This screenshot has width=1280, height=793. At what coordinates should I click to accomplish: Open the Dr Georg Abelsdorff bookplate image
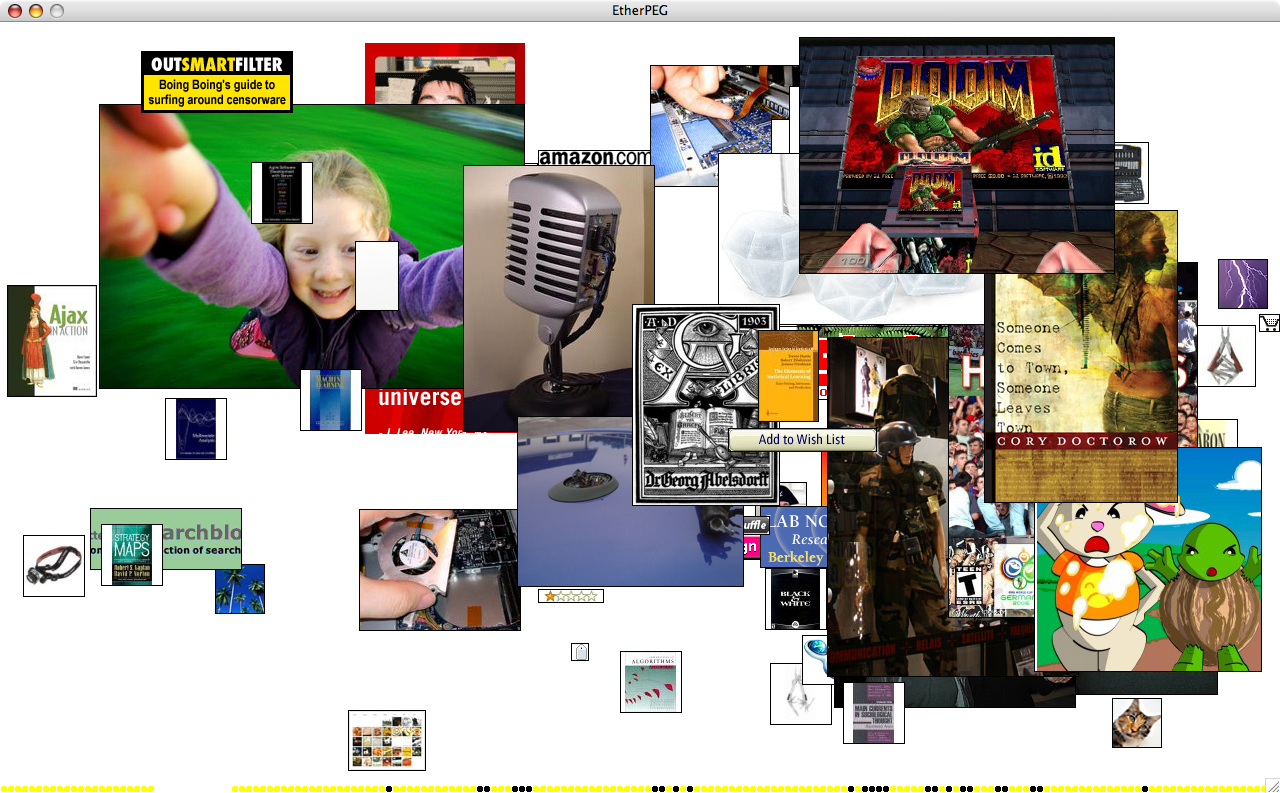coord(706,405)
